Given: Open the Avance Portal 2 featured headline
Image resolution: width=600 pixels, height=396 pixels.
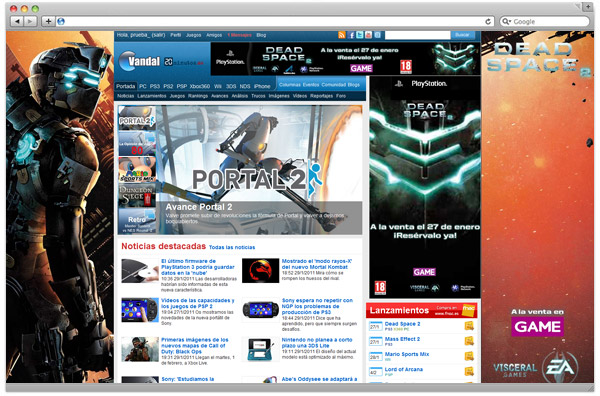Looking at the screenshot, I should [199, 207].
